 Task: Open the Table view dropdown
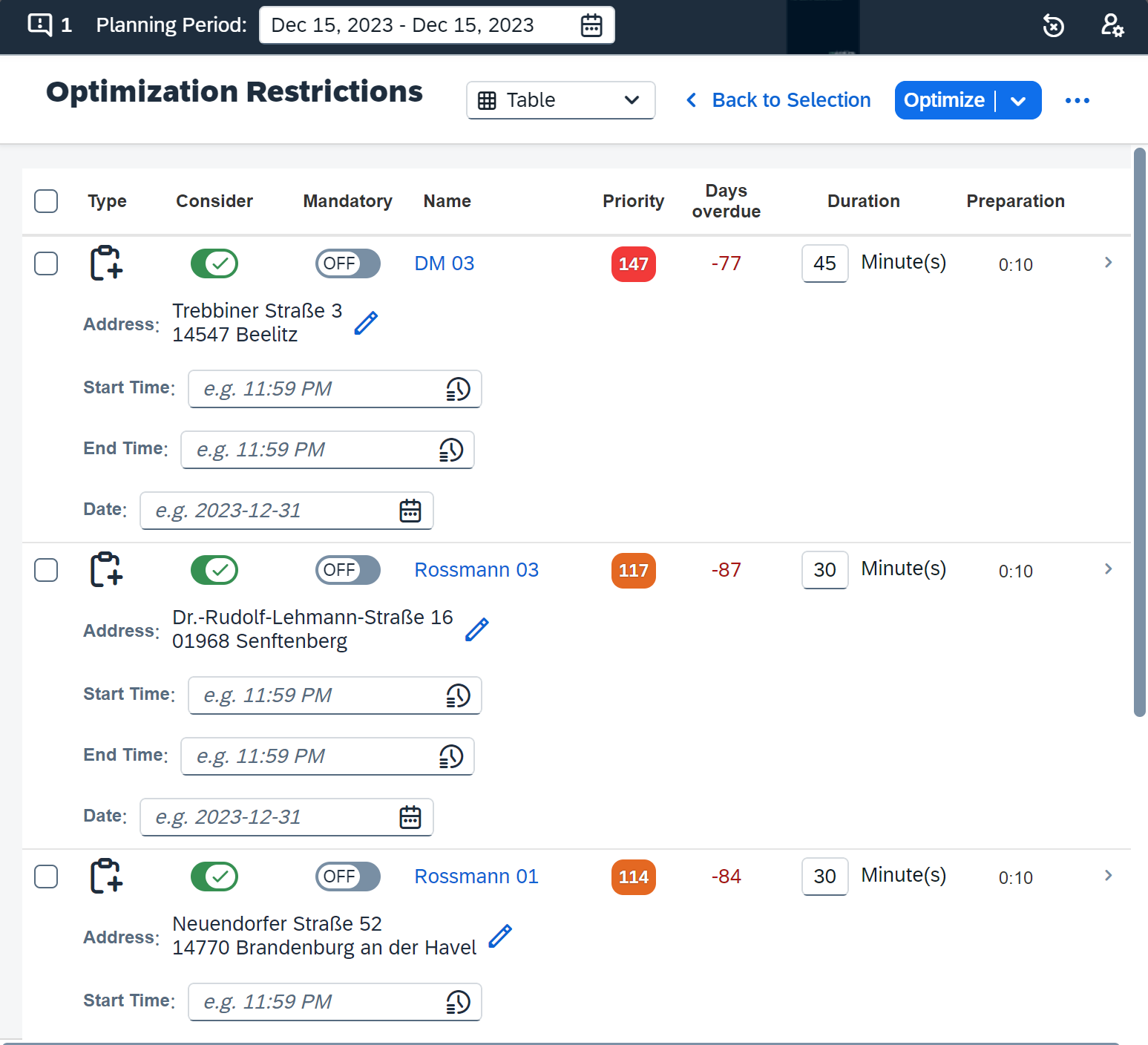(x=561, y=100)
